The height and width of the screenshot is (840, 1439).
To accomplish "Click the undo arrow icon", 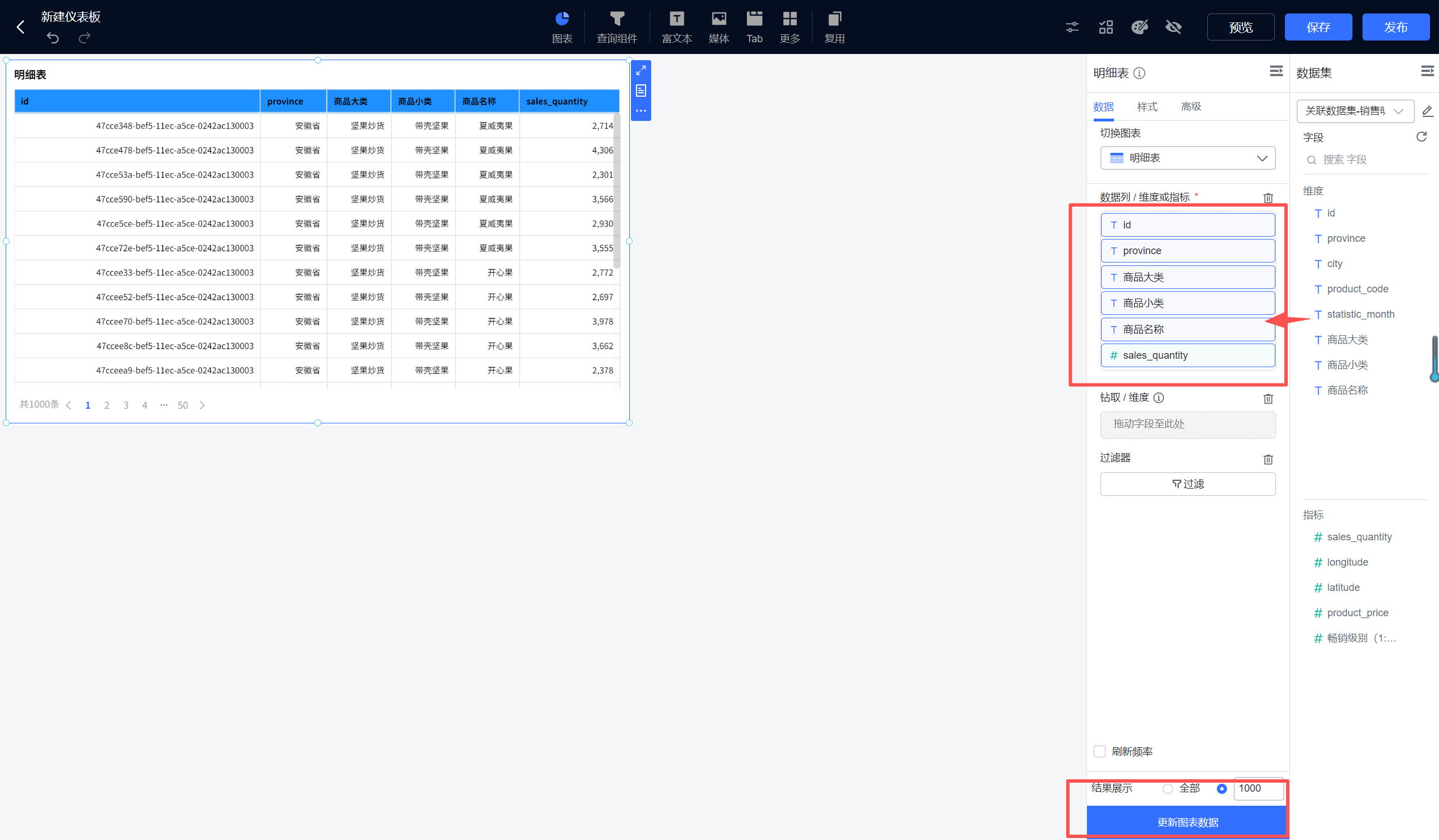I will 52,38.
